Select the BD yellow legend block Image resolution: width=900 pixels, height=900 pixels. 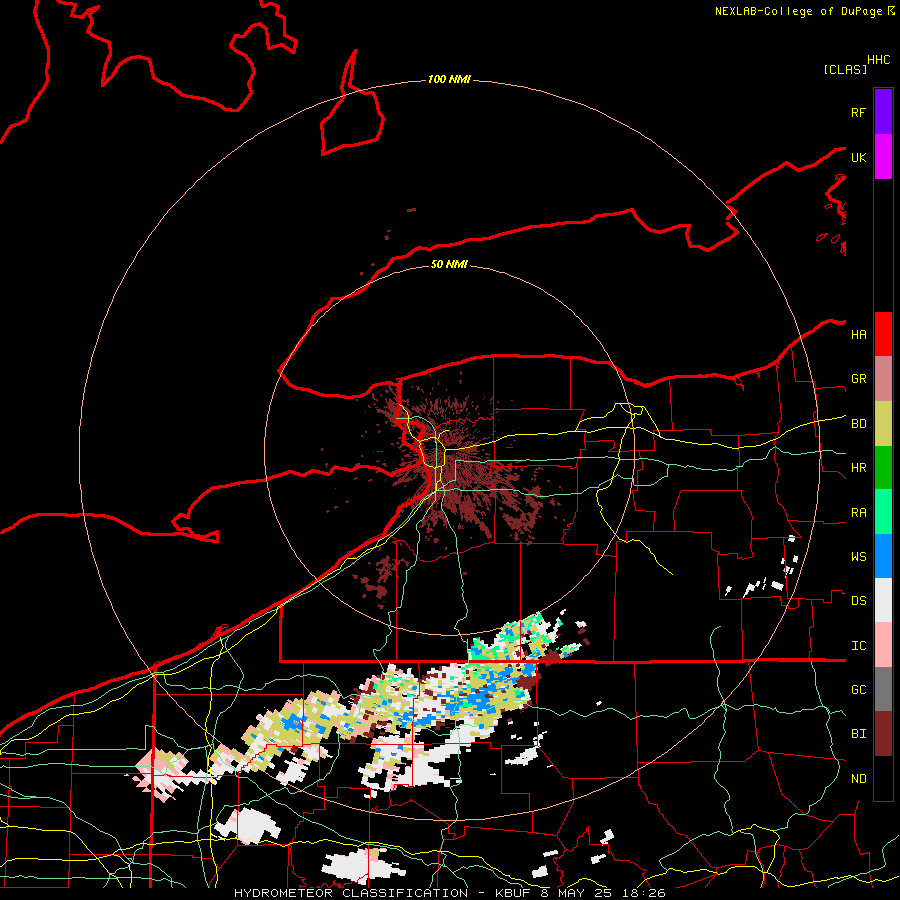(x=883, y=424)
